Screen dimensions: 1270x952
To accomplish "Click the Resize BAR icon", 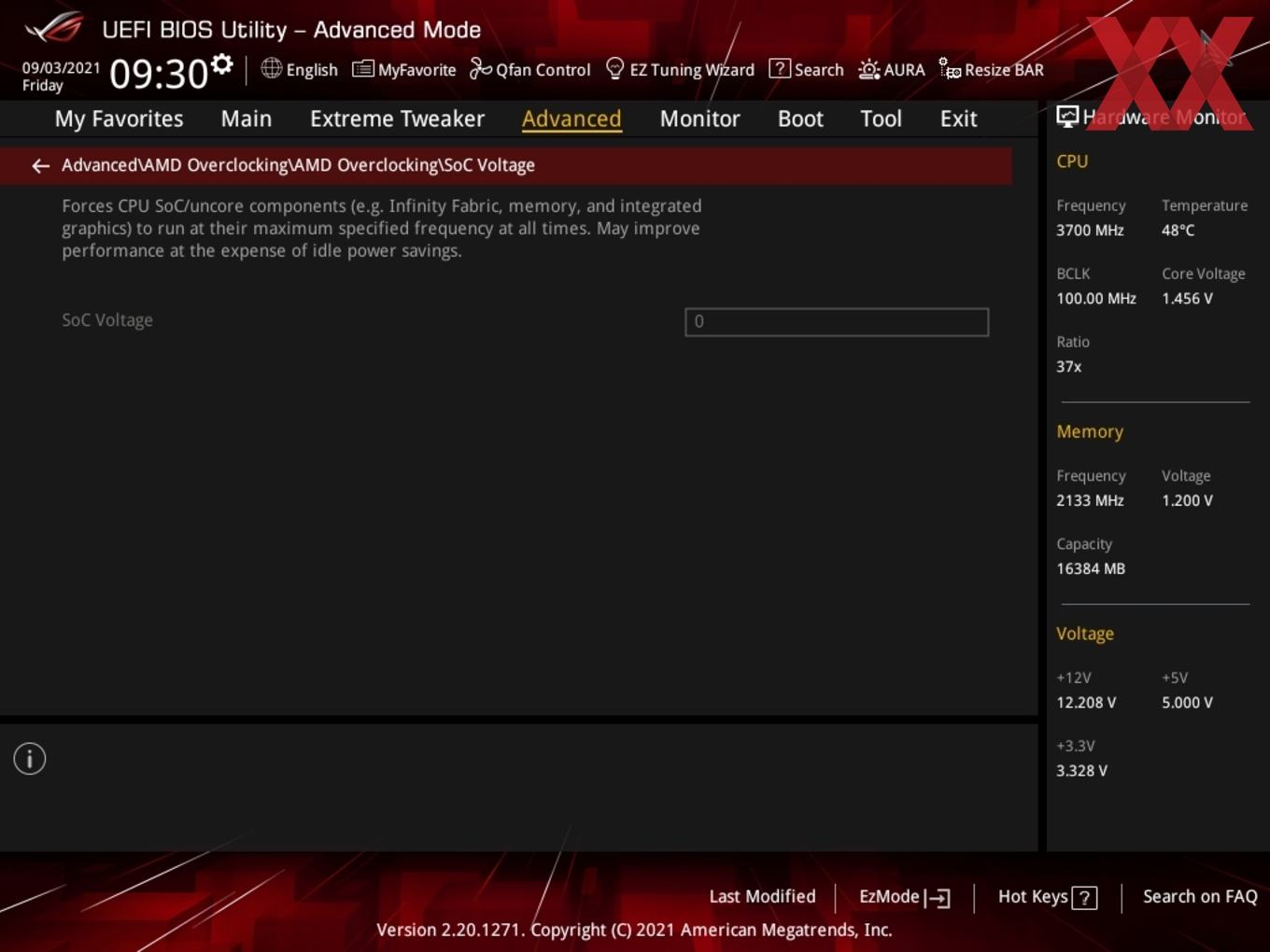I will pos(950,69).
